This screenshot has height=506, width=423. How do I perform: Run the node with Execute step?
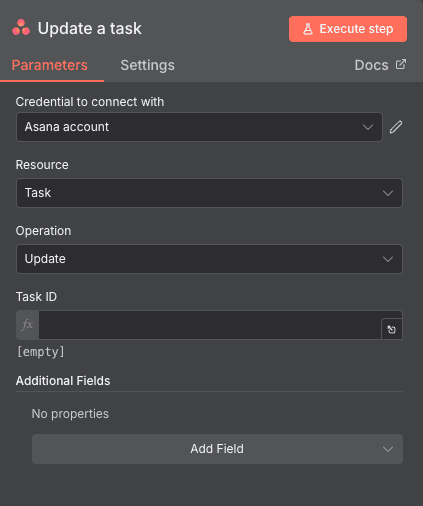tap(348, 29)
